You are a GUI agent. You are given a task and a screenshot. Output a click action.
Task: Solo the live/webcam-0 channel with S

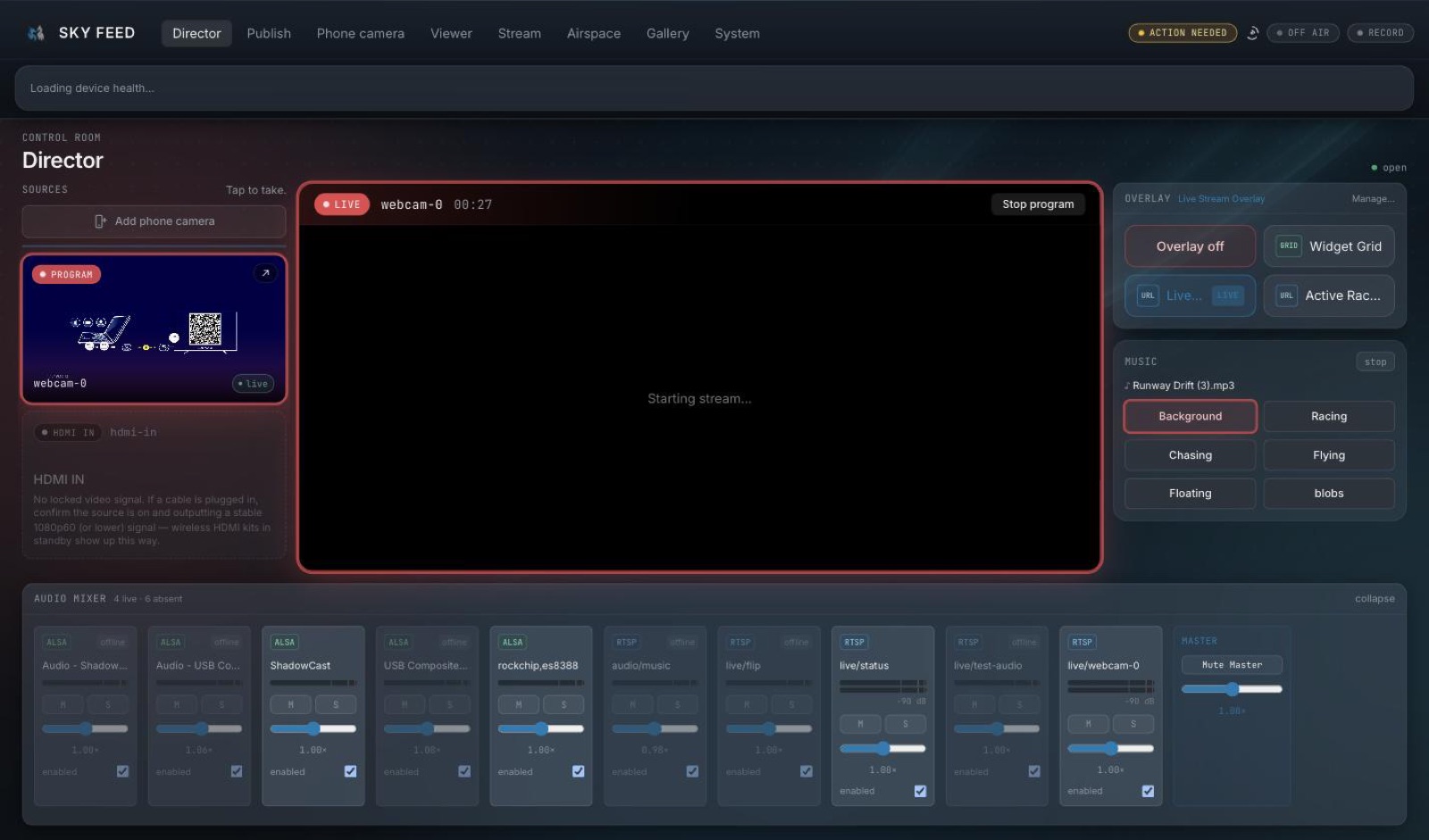(x=1133, y=724)
